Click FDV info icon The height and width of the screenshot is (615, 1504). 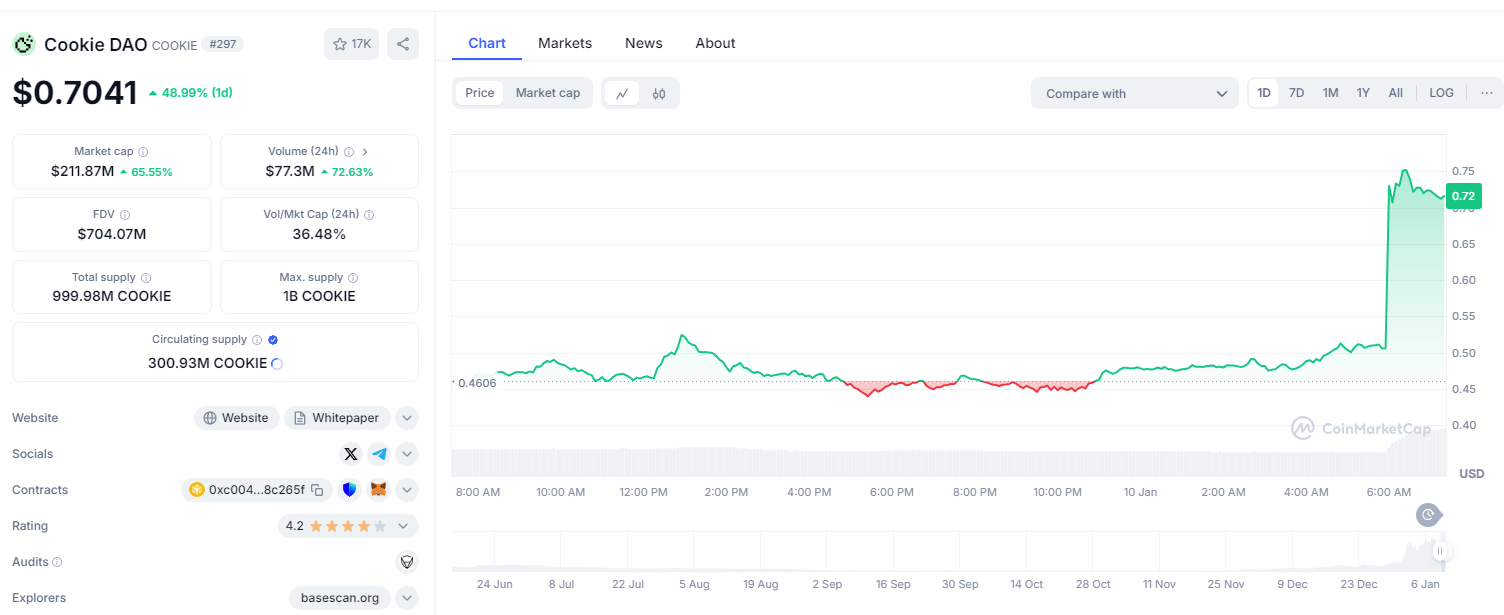pyautogui.click(x=125, y=215)
